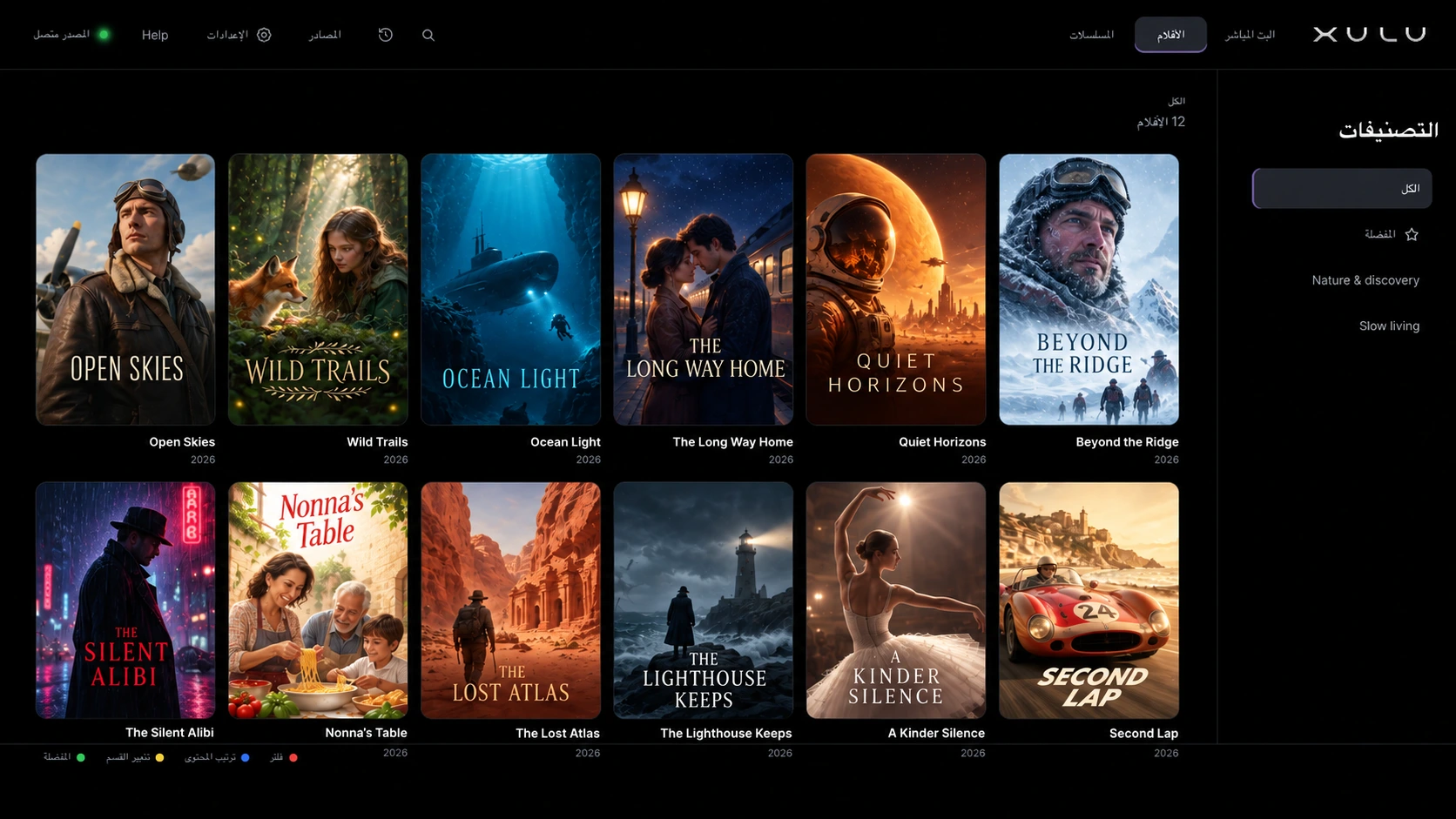The width and height of the screenshot is (1456, 819).
Task: Open the Quiet Horizons poster
Action: tap(896, 290)
